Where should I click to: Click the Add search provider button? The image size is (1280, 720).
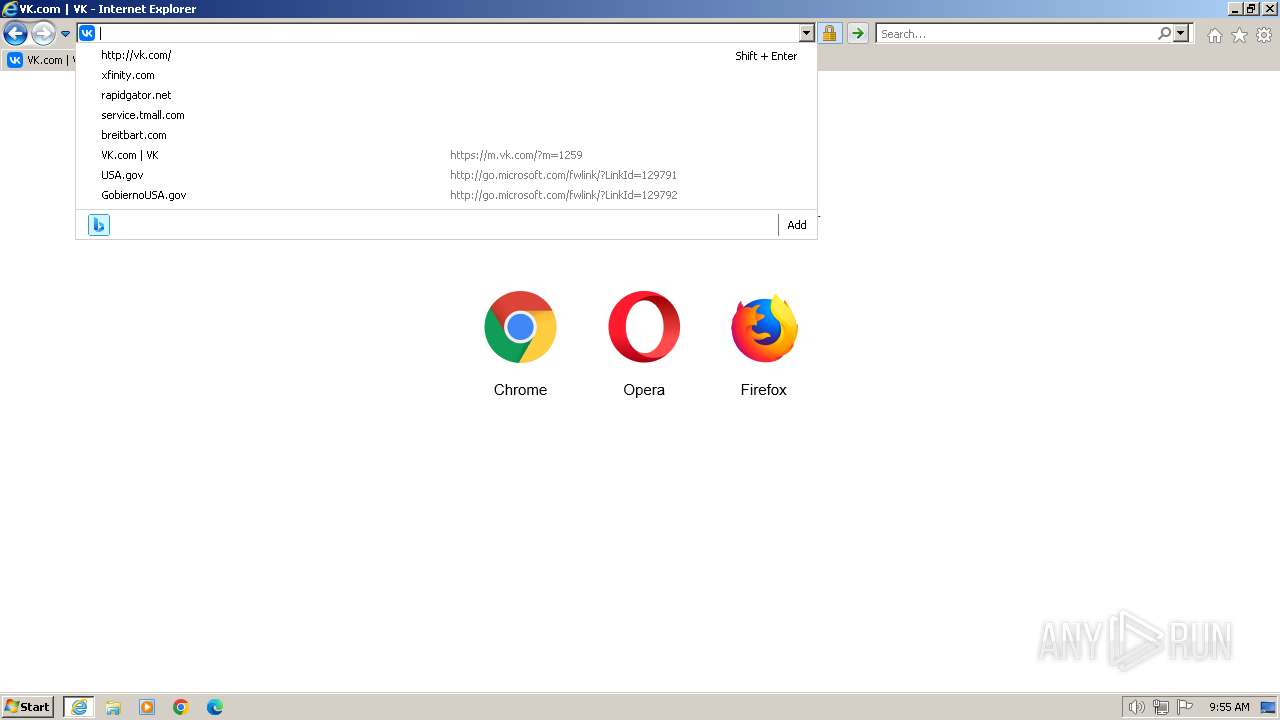pyautogui.click(x=797, y=225)
